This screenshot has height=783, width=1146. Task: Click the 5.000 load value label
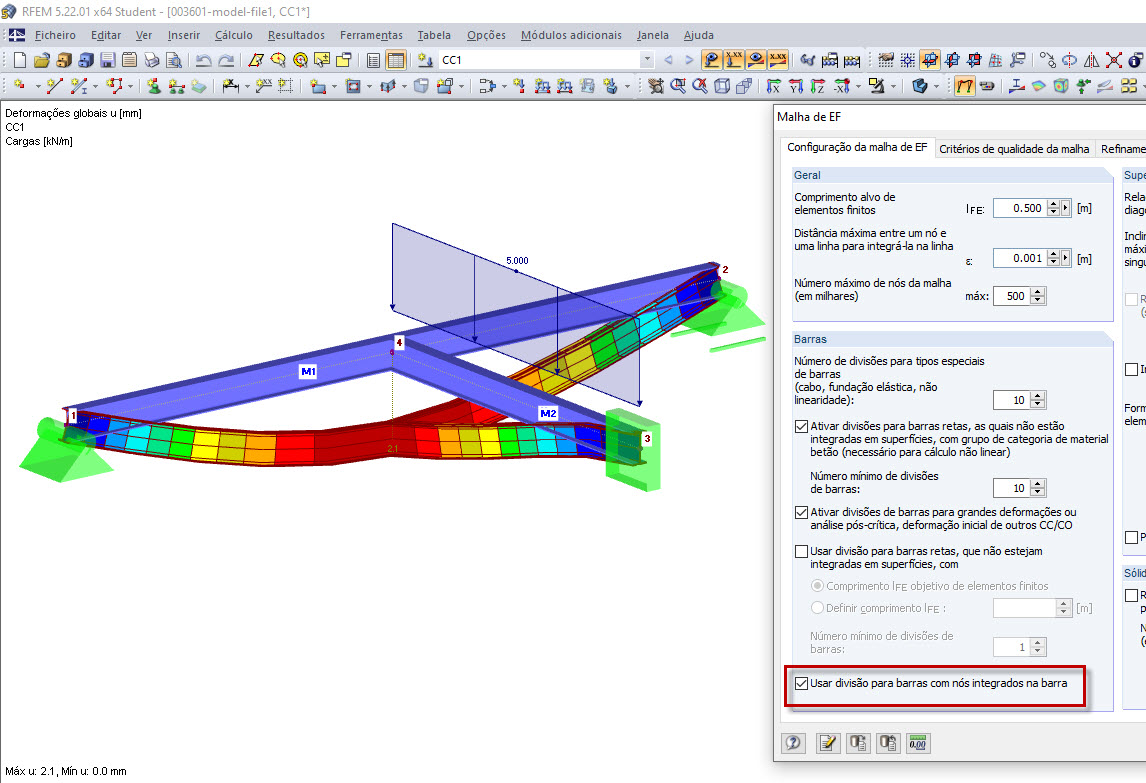[517, 261]
